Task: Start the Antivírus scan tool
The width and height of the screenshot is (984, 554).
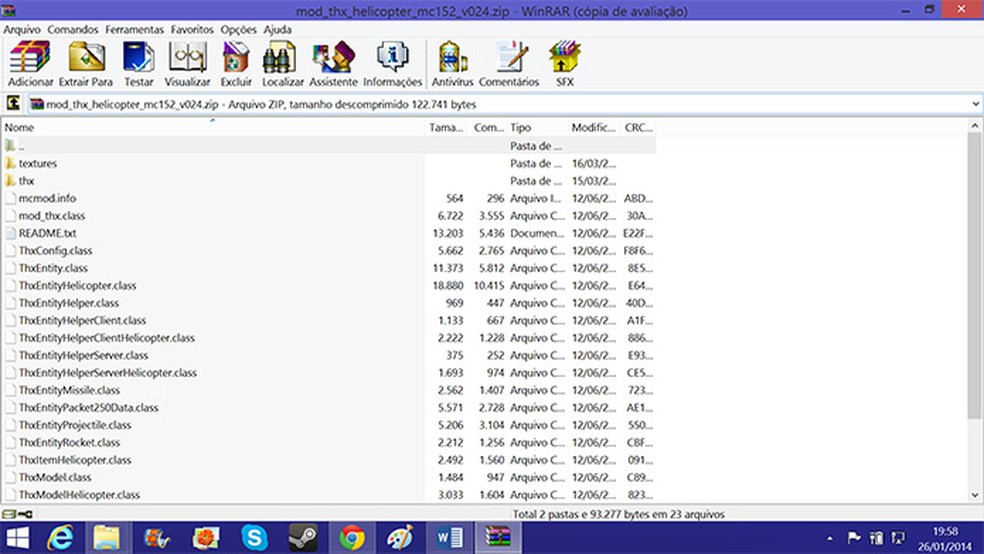Action: [452, 63]
